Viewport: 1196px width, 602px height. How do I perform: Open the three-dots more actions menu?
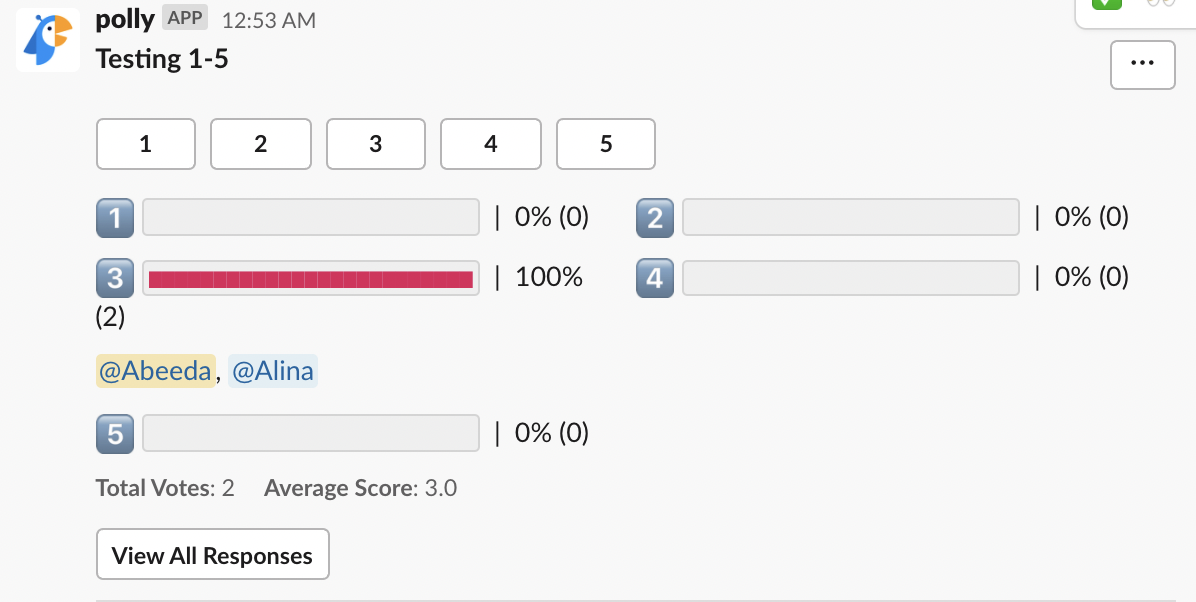click(1142, 65)
